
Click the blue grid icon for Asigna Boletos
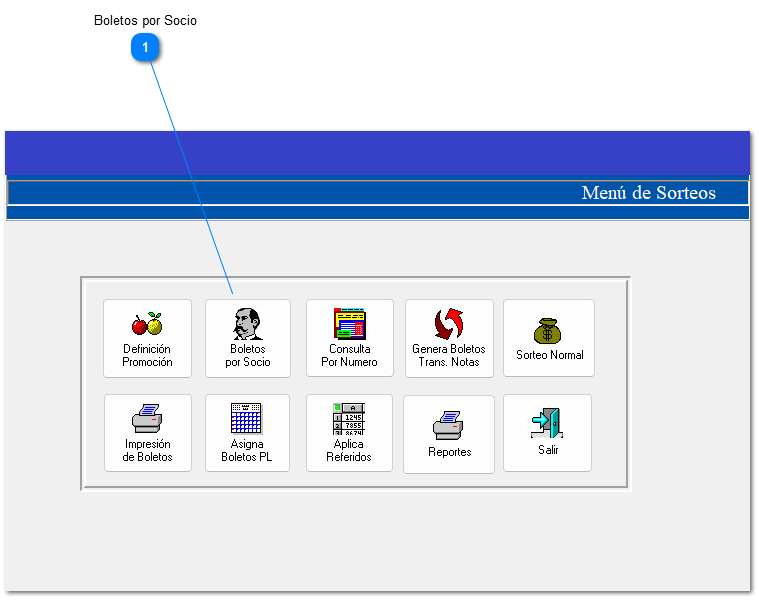click(x=246, y=418)
